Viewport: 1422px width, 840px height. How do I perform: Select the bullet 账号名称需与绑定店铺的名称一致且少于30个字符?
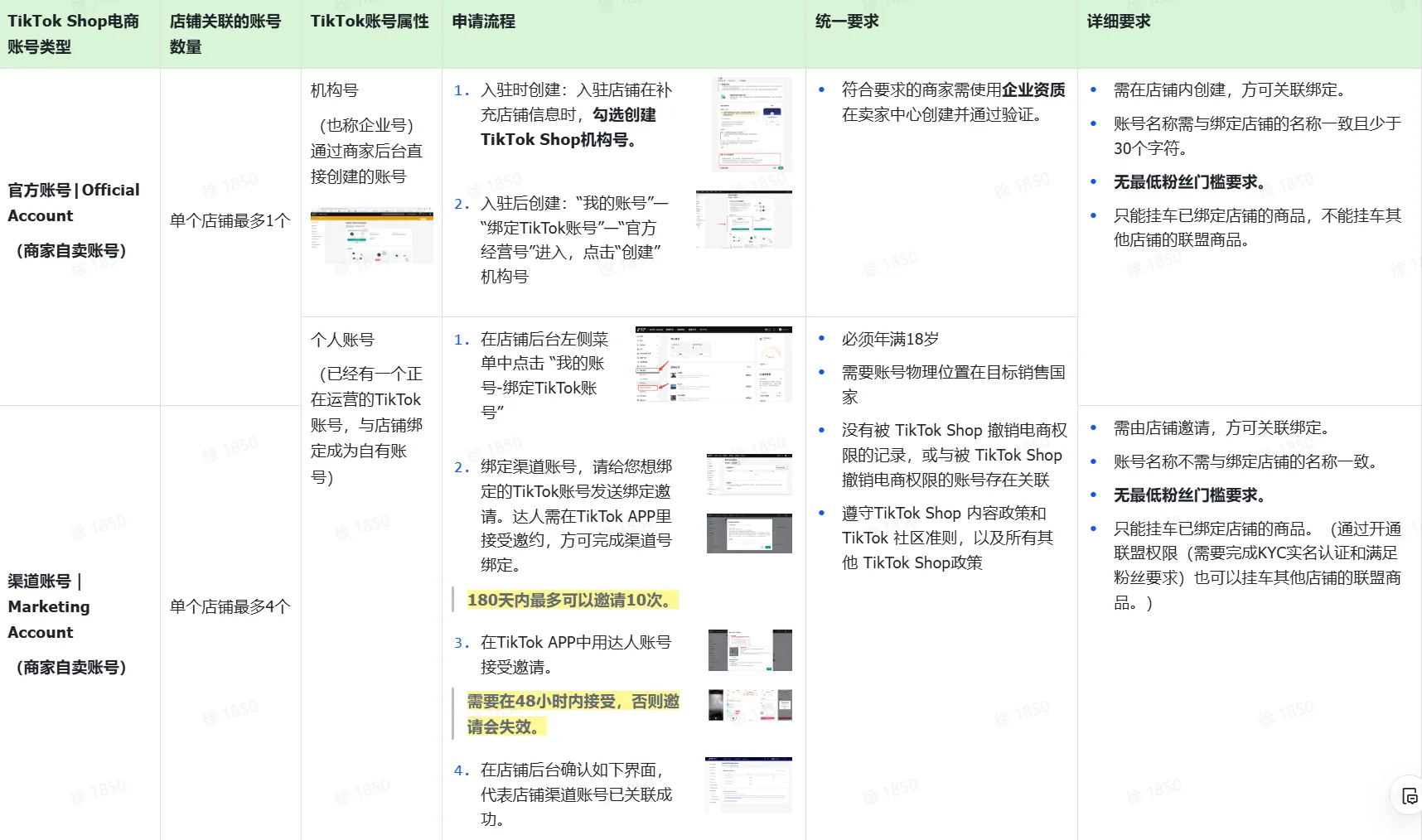click(1258, 136)
